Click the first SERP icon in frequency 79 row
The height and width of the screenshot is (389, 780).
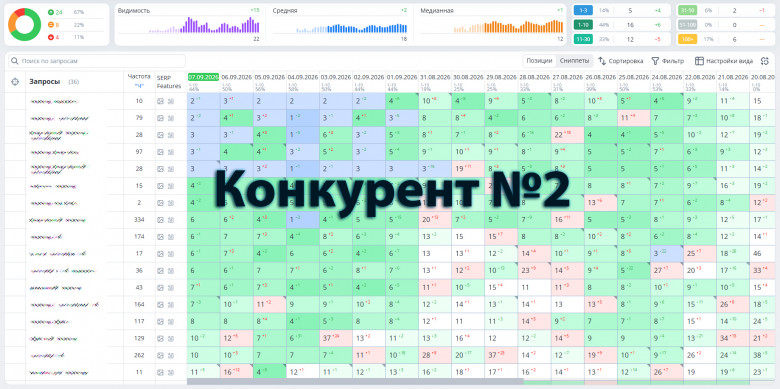click(160, 118)
